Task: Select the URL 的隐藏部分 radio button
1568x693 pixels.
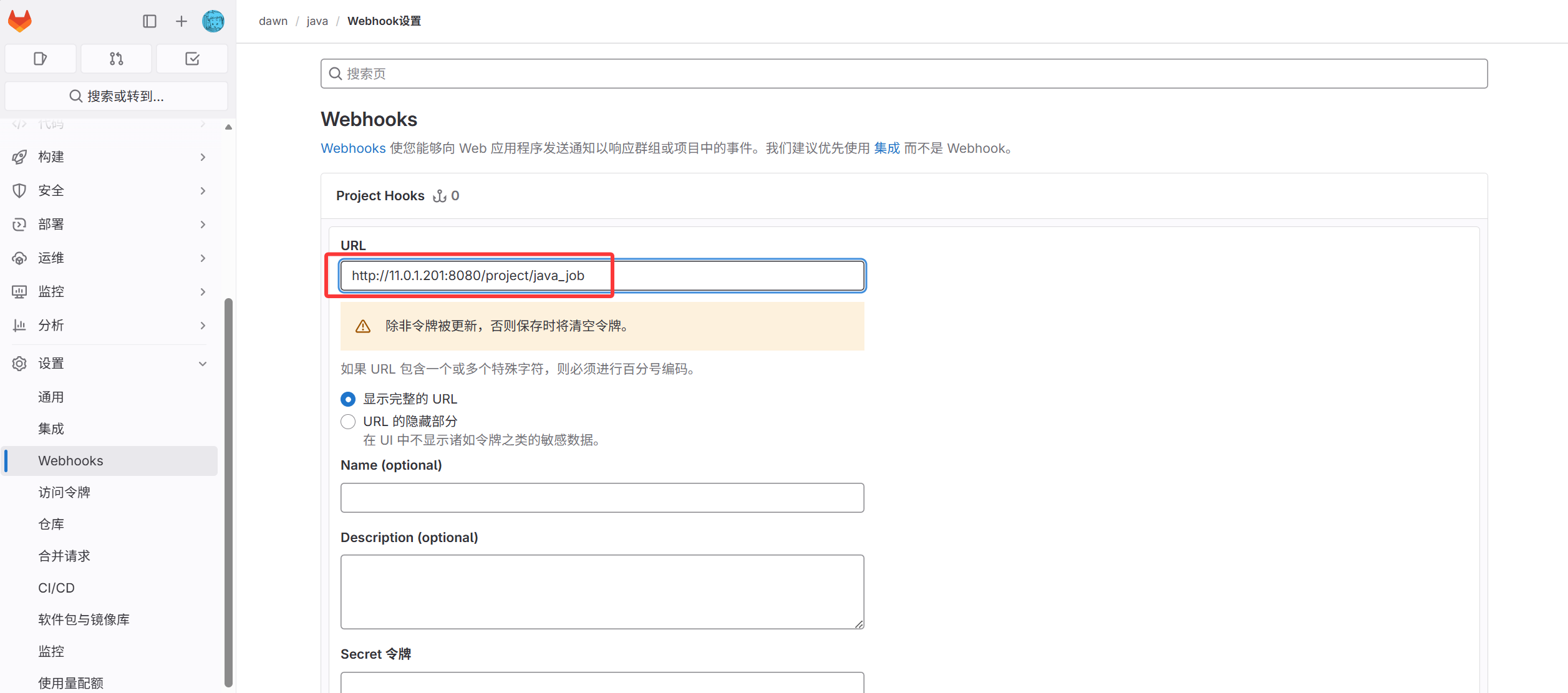Action: click(x=348, y=422)
